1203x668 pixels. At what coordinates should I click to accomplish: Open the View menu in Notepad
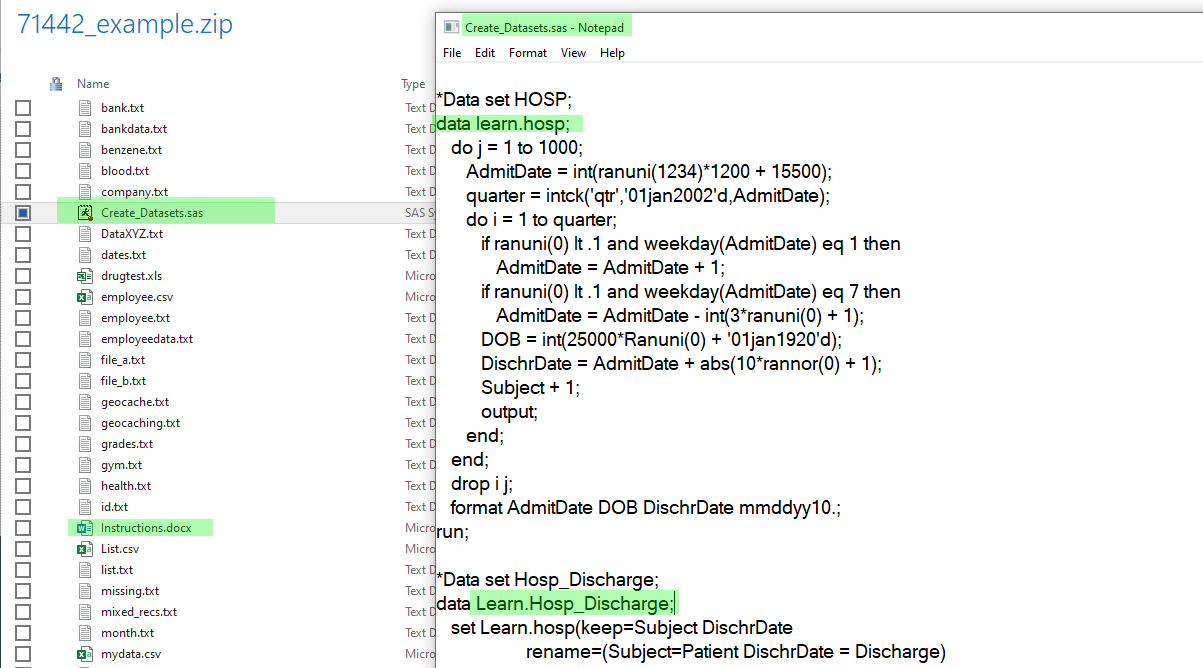pos(573,52)
